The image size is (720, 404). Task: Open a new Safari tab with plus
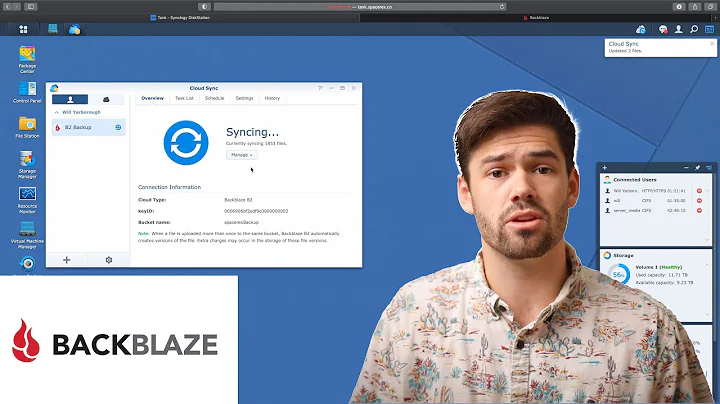pyautogui.click(x=715, y=17)
